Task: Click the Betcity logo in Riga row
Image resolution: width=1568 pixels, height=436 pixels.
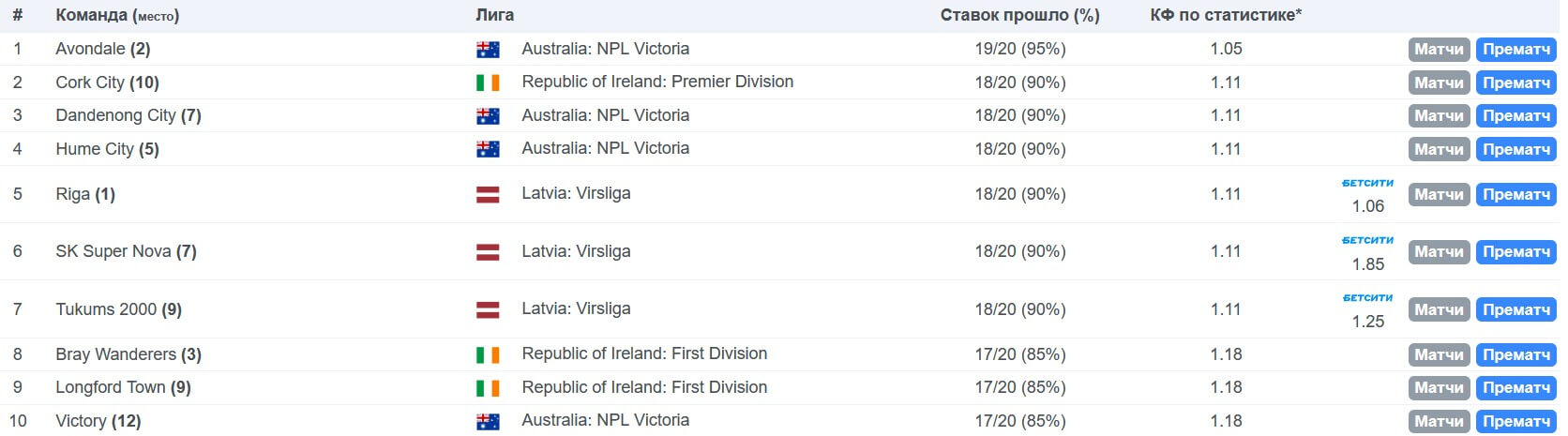Action: click(1367, 183)
